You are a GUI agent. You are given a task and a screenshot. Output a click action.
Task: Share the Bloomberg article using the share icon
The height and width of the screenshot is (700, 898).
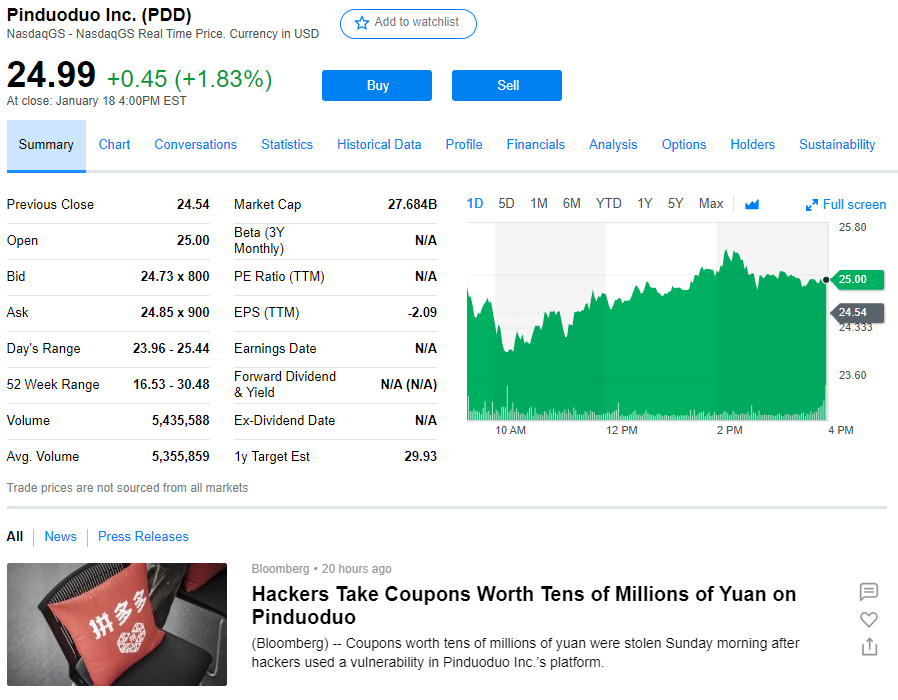pyautogui.click(x=869, y=646)
